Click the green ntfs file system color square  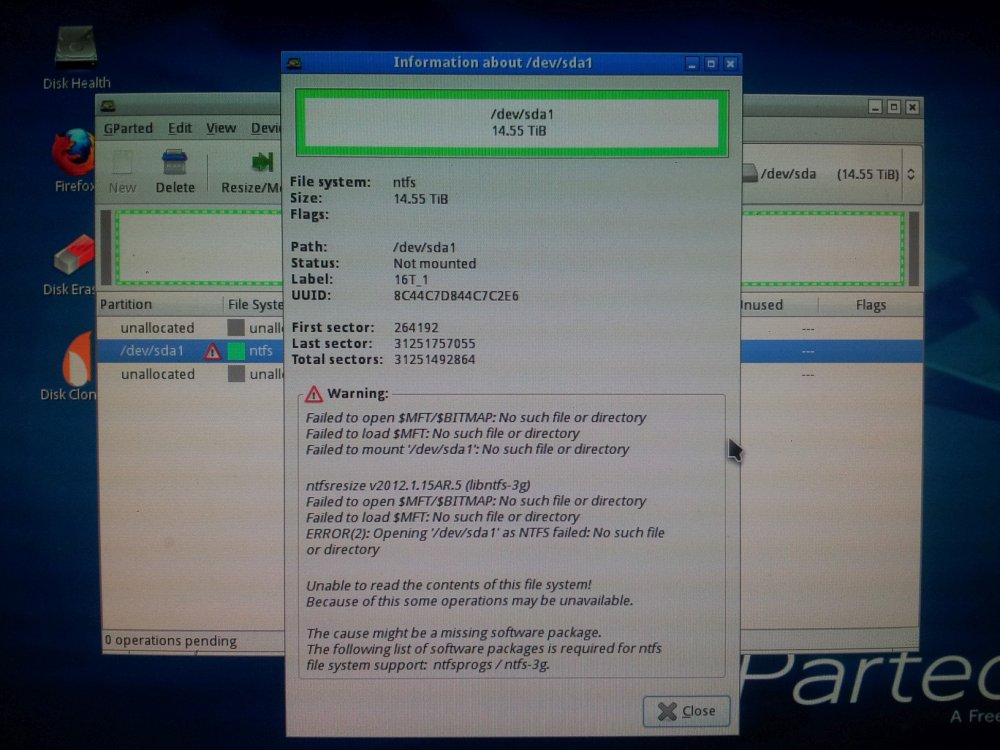(x=236, y=351)
